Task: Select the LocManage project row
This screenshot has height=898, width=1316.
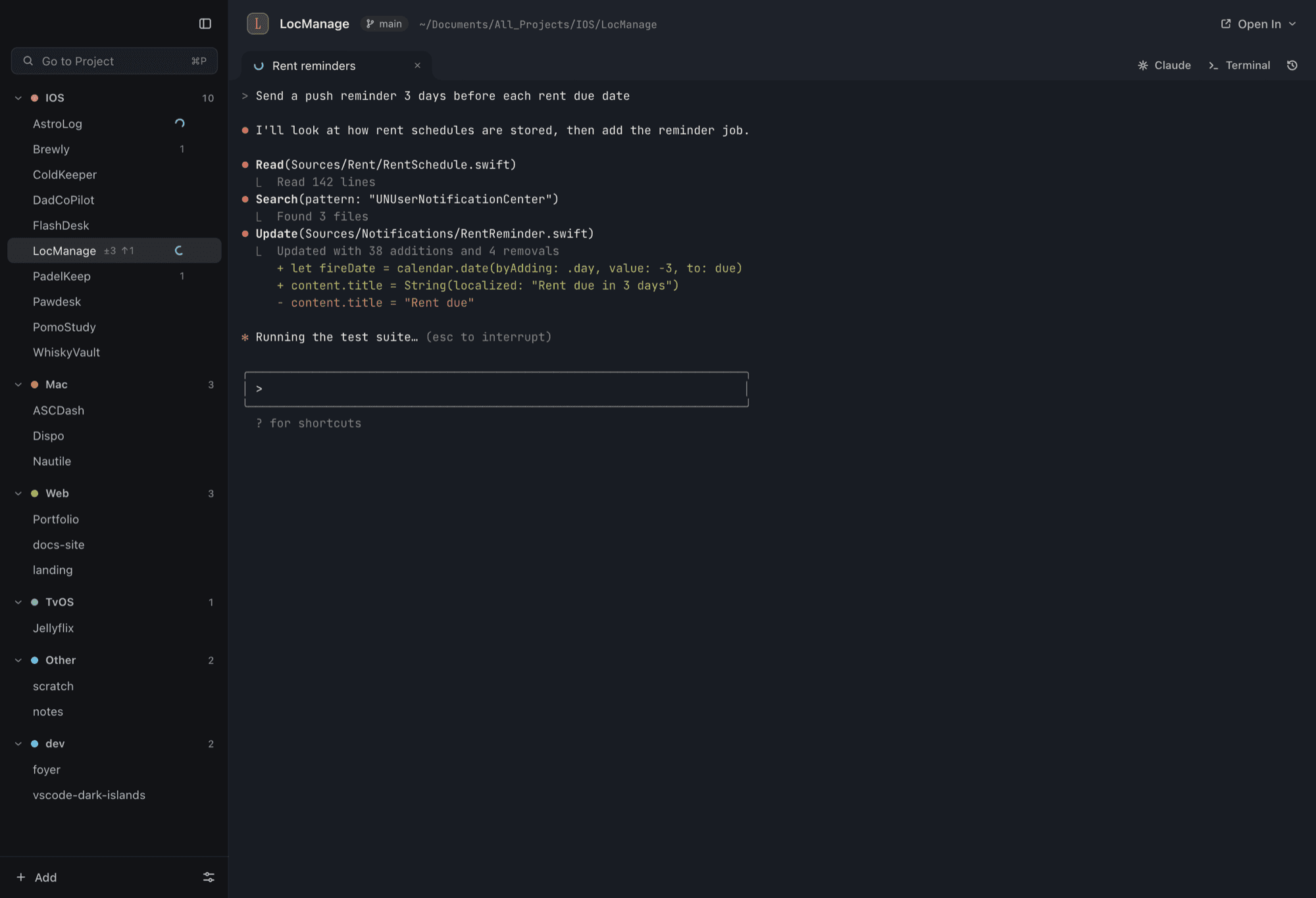Action: (114, 251)
